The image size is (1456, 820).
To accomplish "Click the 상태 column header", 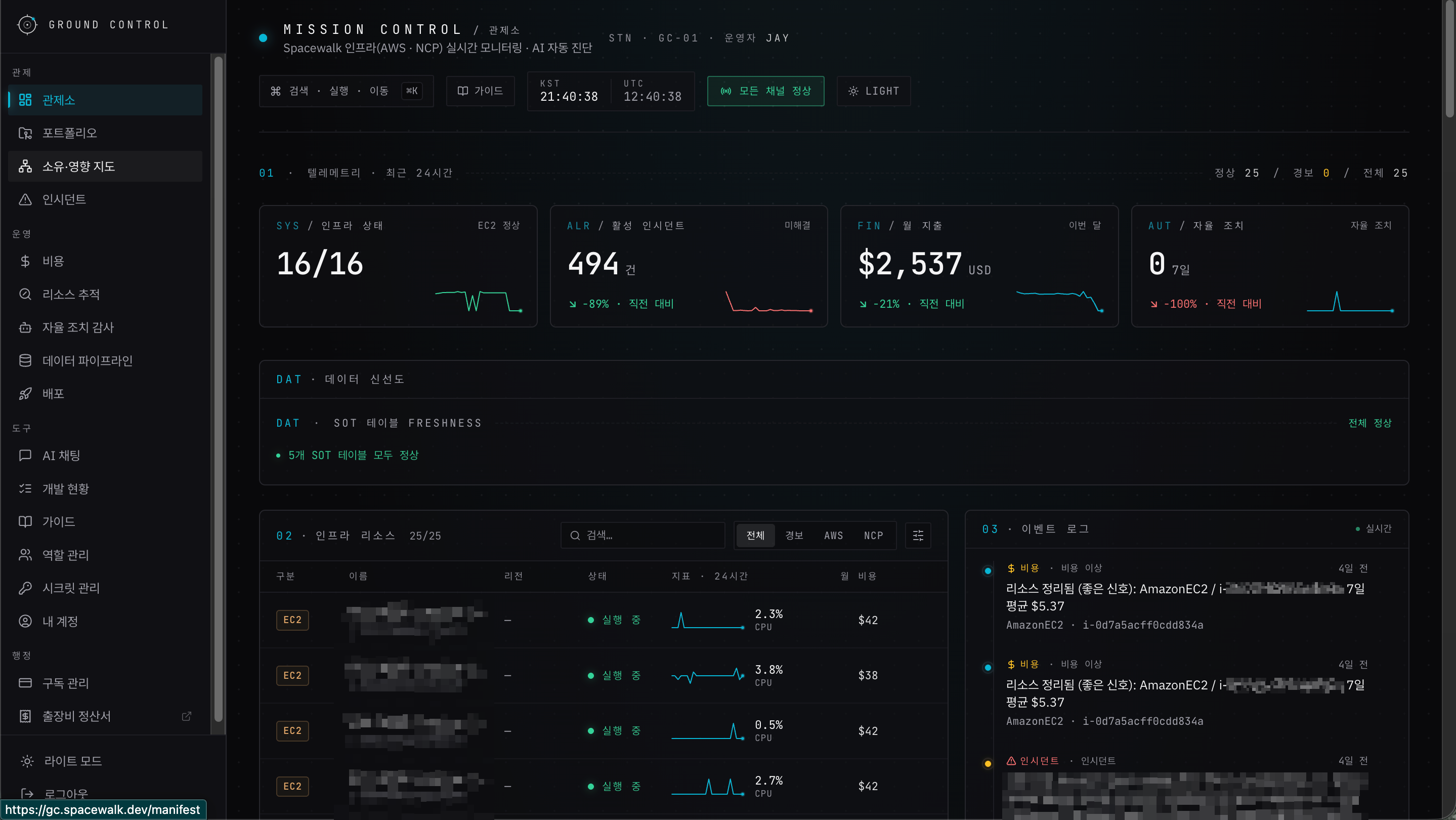I will (597, 576).
